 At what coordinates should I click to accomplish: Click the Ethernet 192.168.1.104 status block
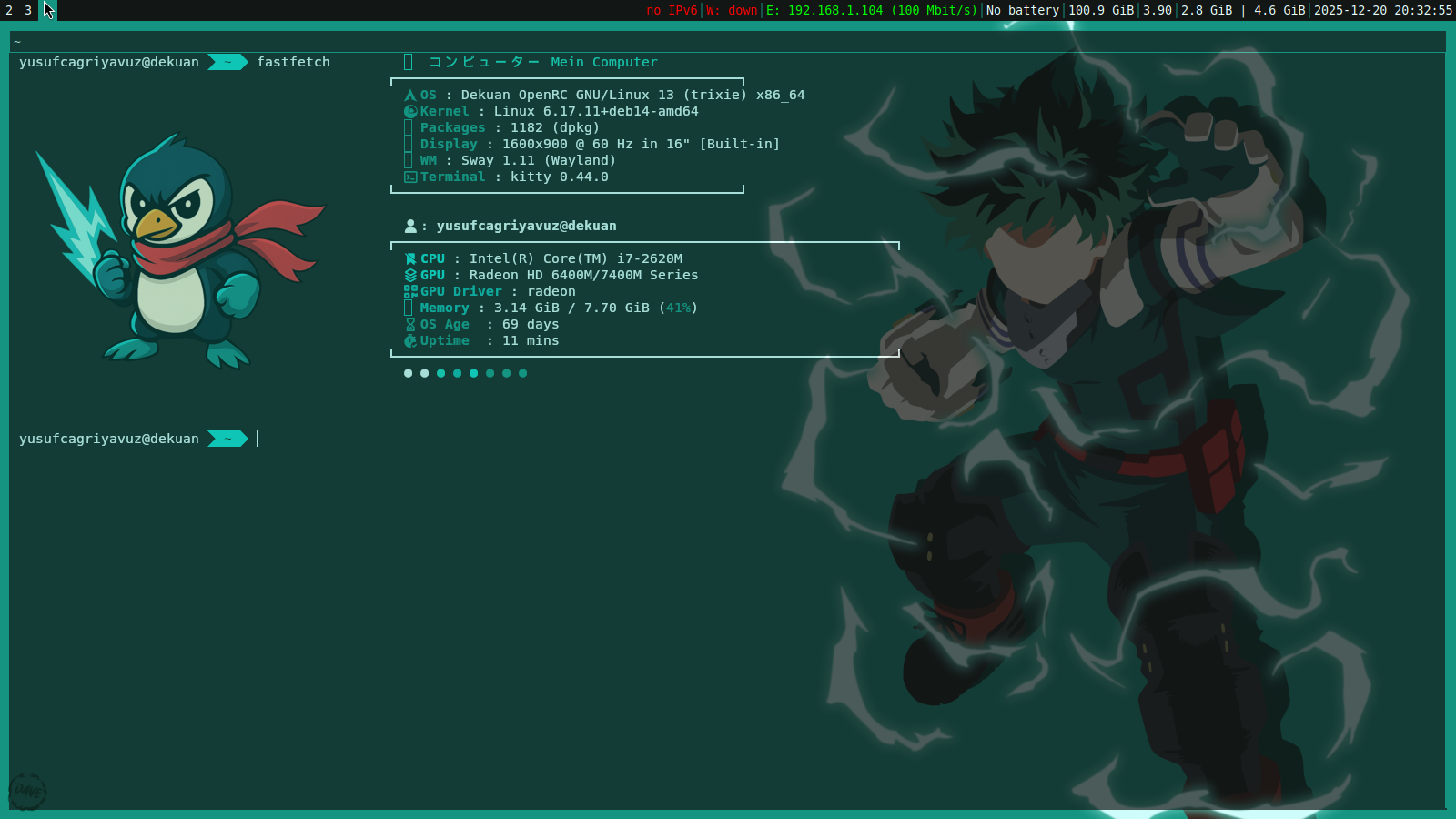[x=871, y=10]
